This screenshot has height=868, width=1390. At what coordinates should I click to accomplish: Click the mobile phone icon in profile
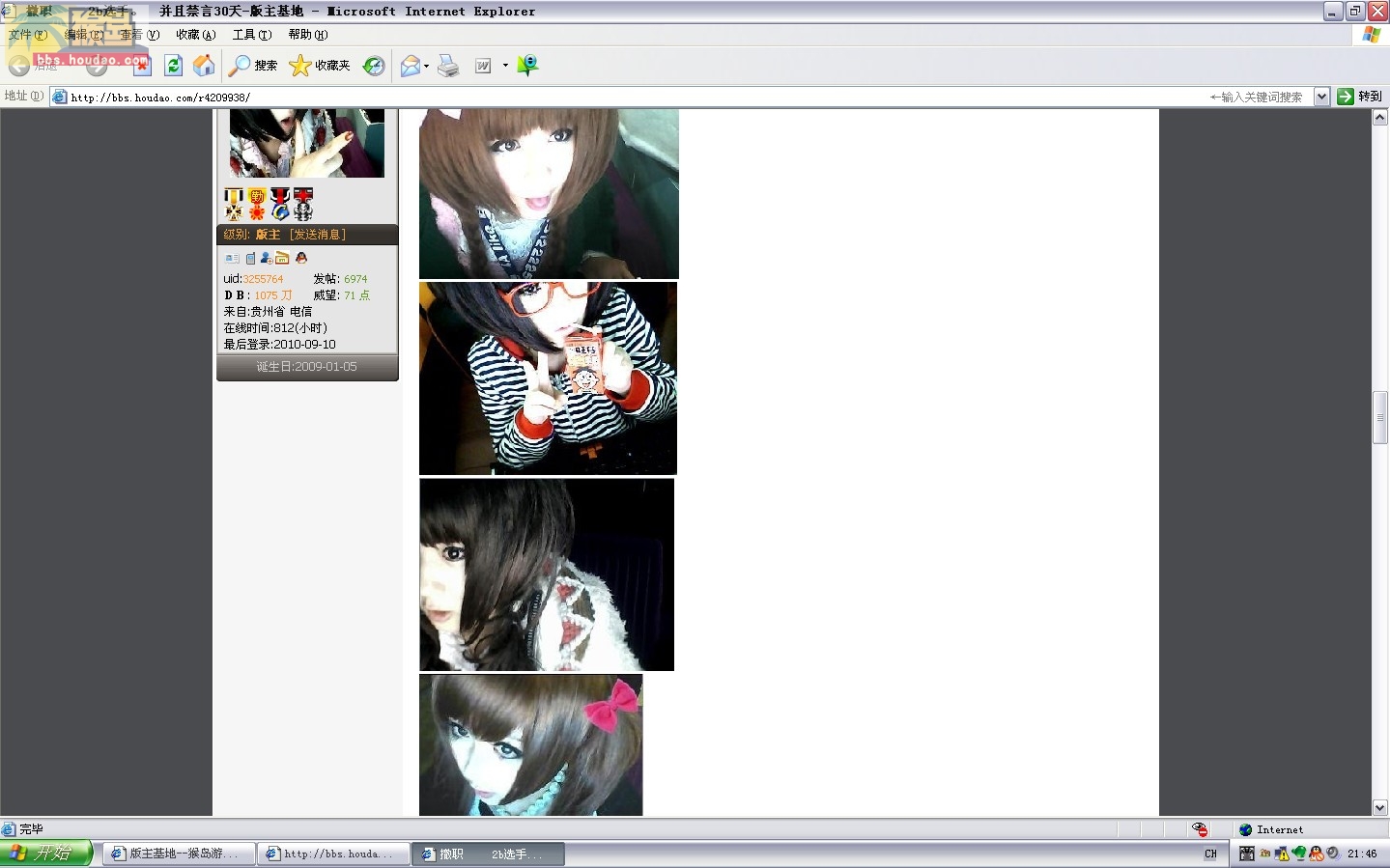coord(250,258)
